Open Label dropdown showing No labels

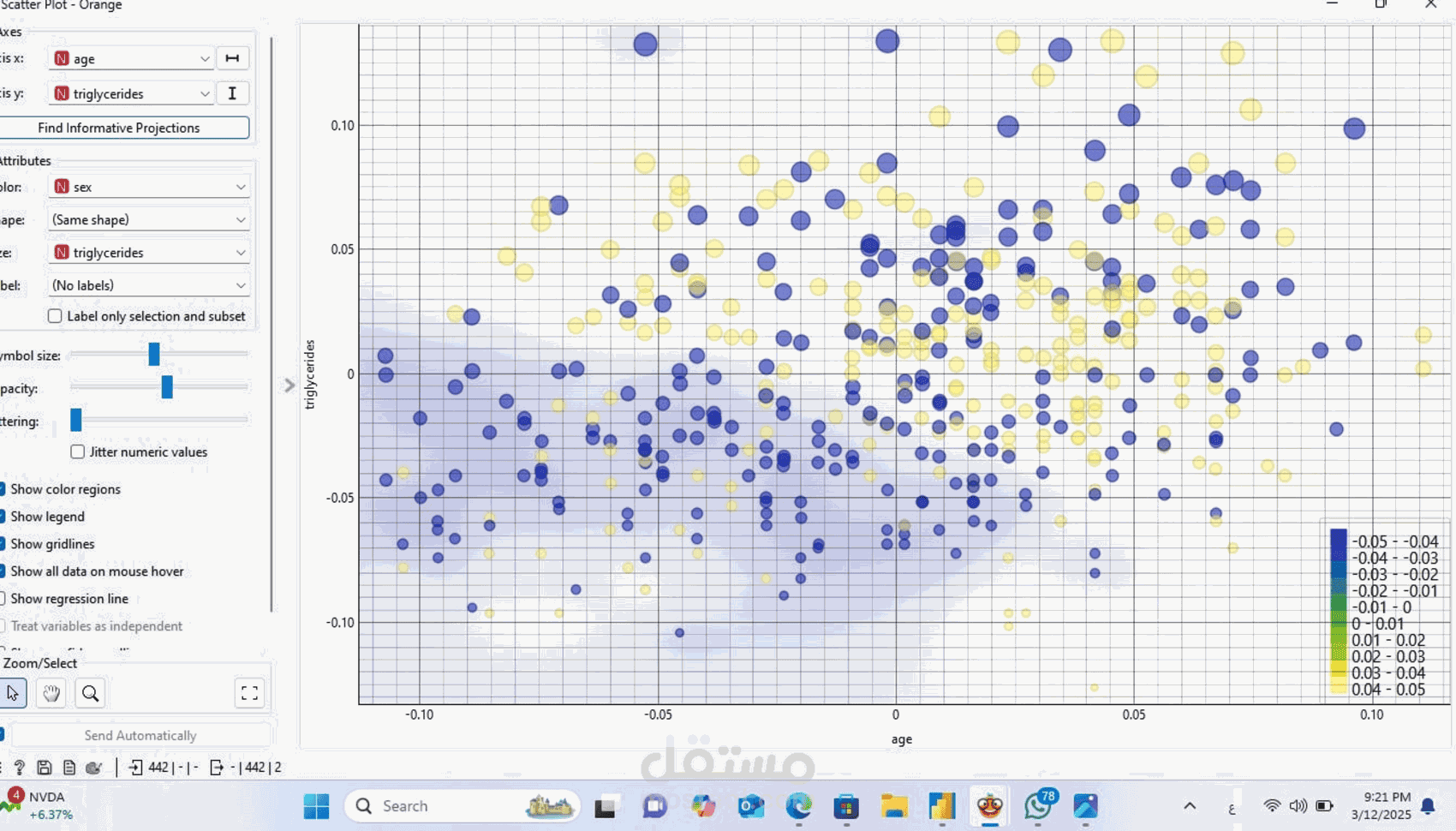pyautogui.click(x=149, y=285)
